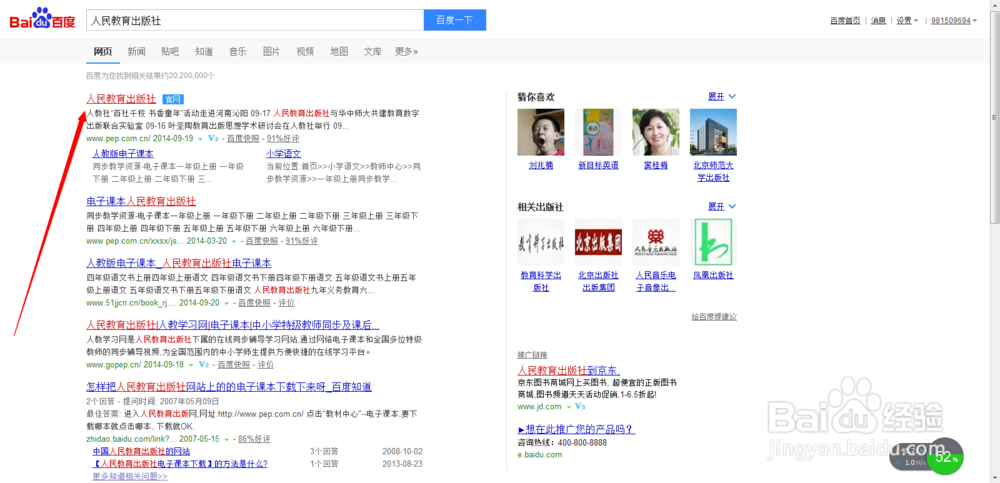Open dropdown arrow after www.pep.com.cn/ 2014-09-19
This screenshot has height=483, width=1000.
point(200,138)
